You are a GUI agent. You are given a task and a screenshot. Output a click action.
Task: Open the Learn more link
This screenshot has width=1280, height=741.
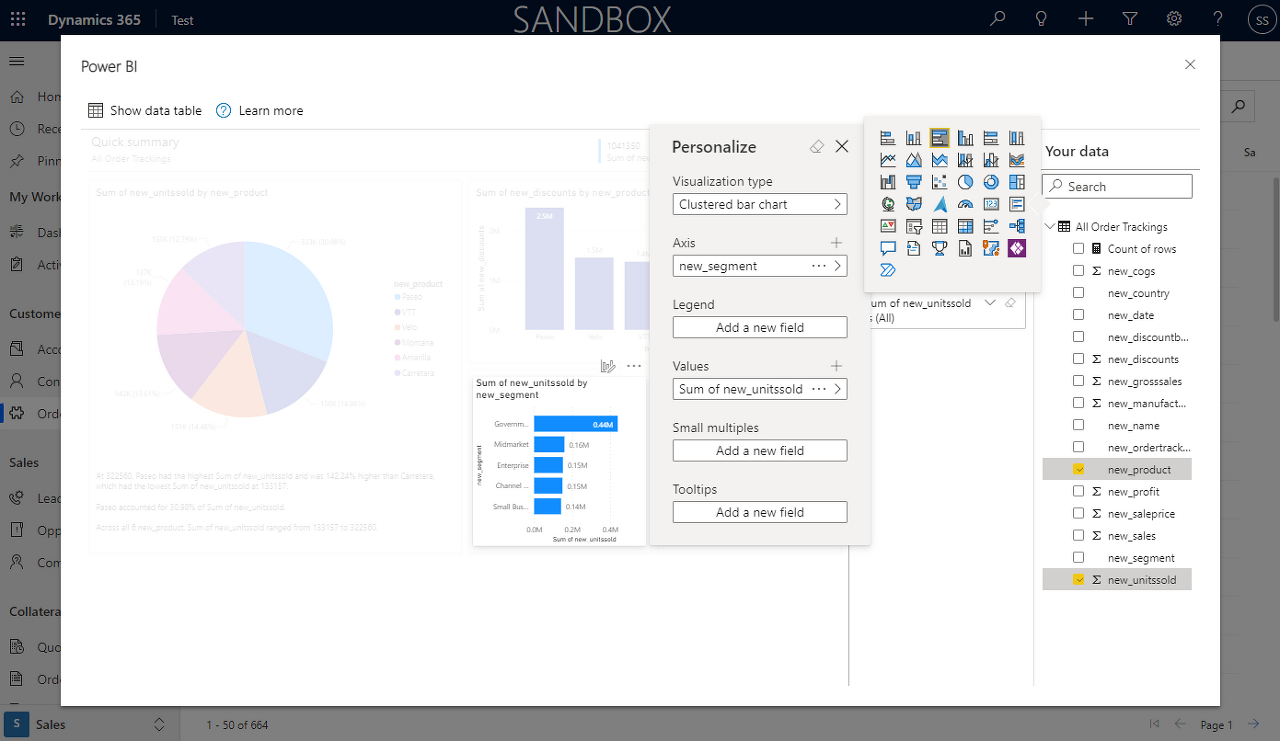260,111
